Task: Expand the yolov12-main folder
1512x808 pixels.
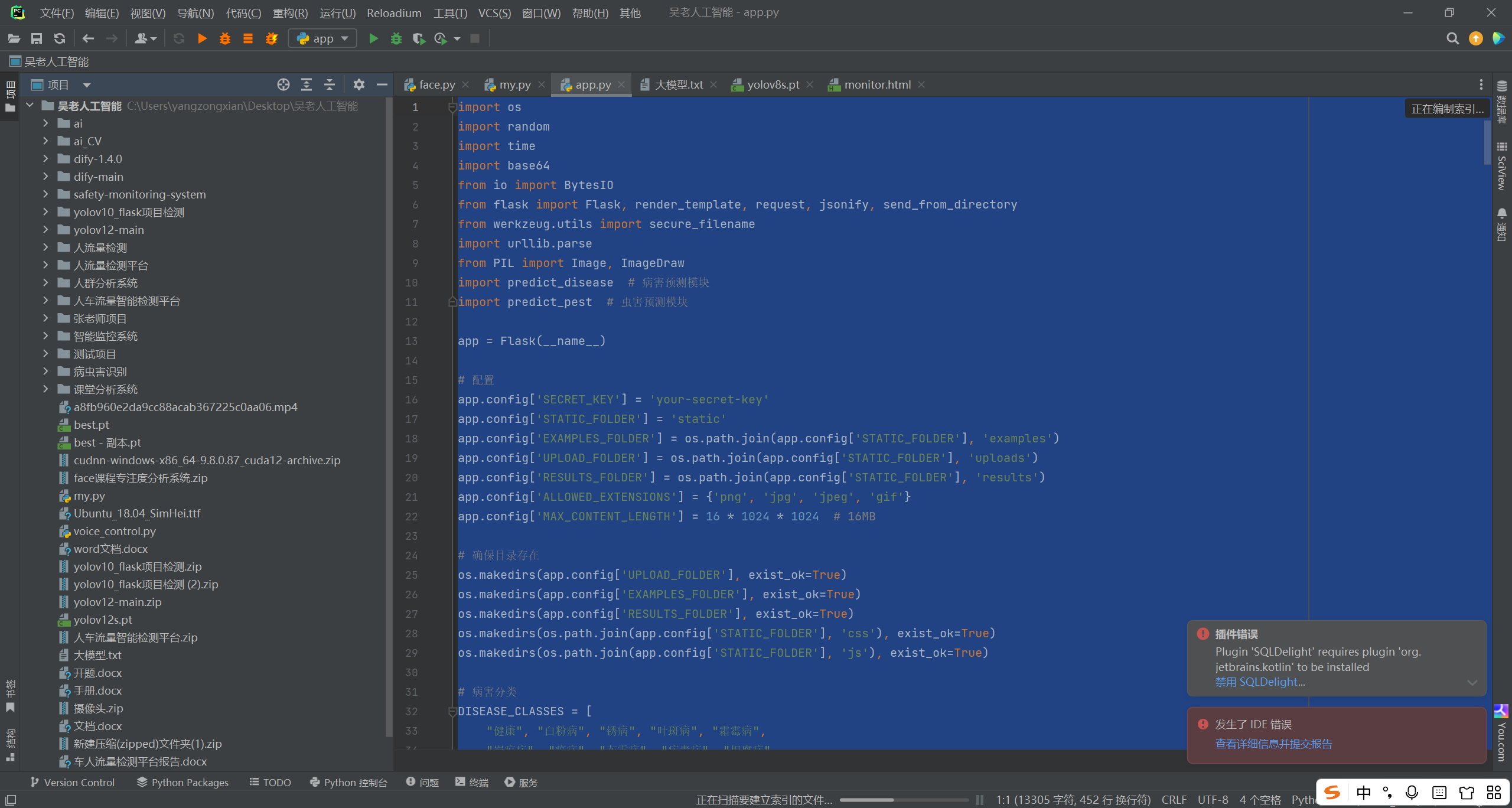Action: click(x=45, y=230)
